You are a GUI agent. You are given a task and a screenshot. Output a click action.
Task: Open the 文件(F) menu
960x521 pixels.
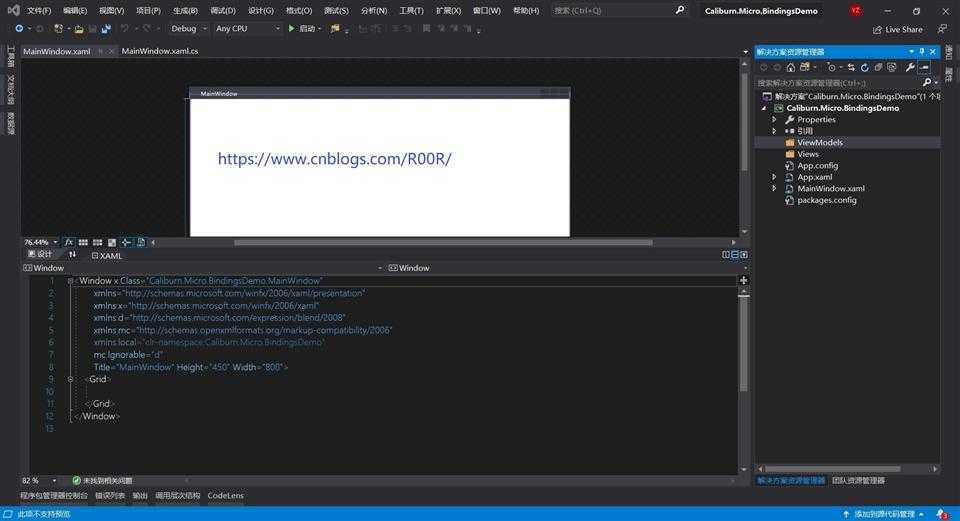pyautogui.click(x=39, y=11)
